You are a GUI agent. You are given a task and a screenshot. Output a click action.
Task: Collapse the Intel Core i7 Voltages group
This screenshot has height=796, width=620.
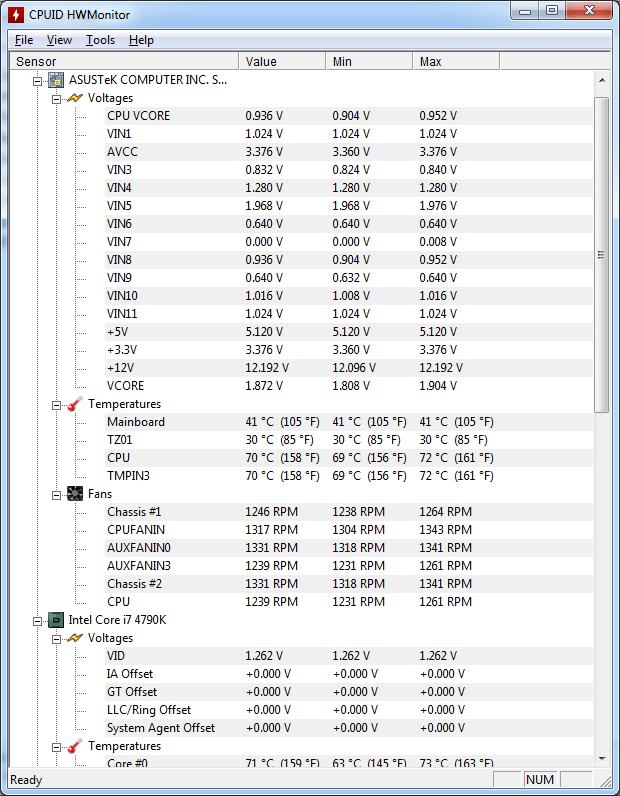(56, 639)
